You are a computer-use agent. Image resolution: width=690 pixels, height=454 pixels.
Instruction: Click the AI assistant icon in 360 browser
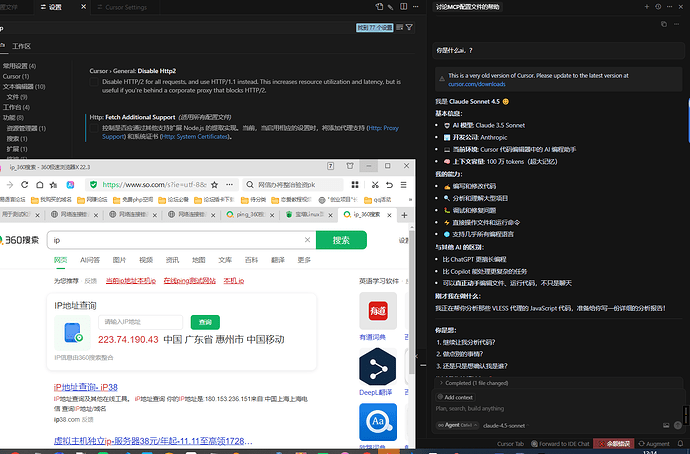coord(70,185)
